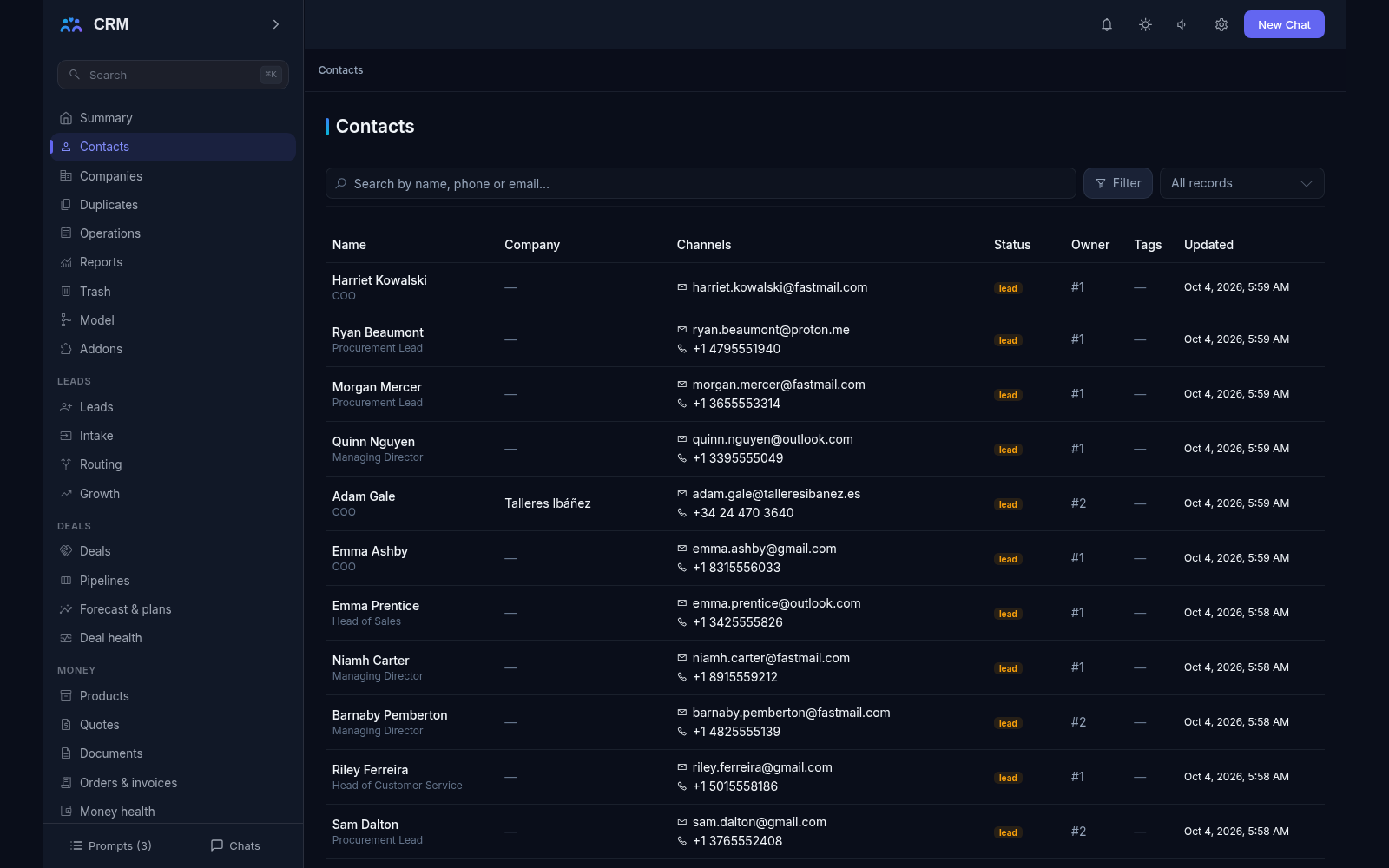Click the Deals tag icon
Screen dimensions: 1389x868
[x=66, y=551]
